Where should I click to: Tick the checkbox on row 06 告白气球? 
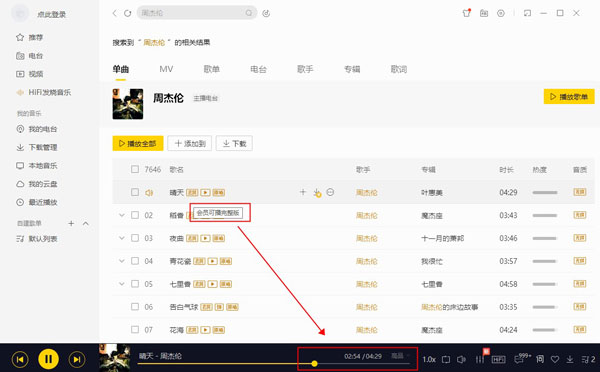click(x=135, y=307)
